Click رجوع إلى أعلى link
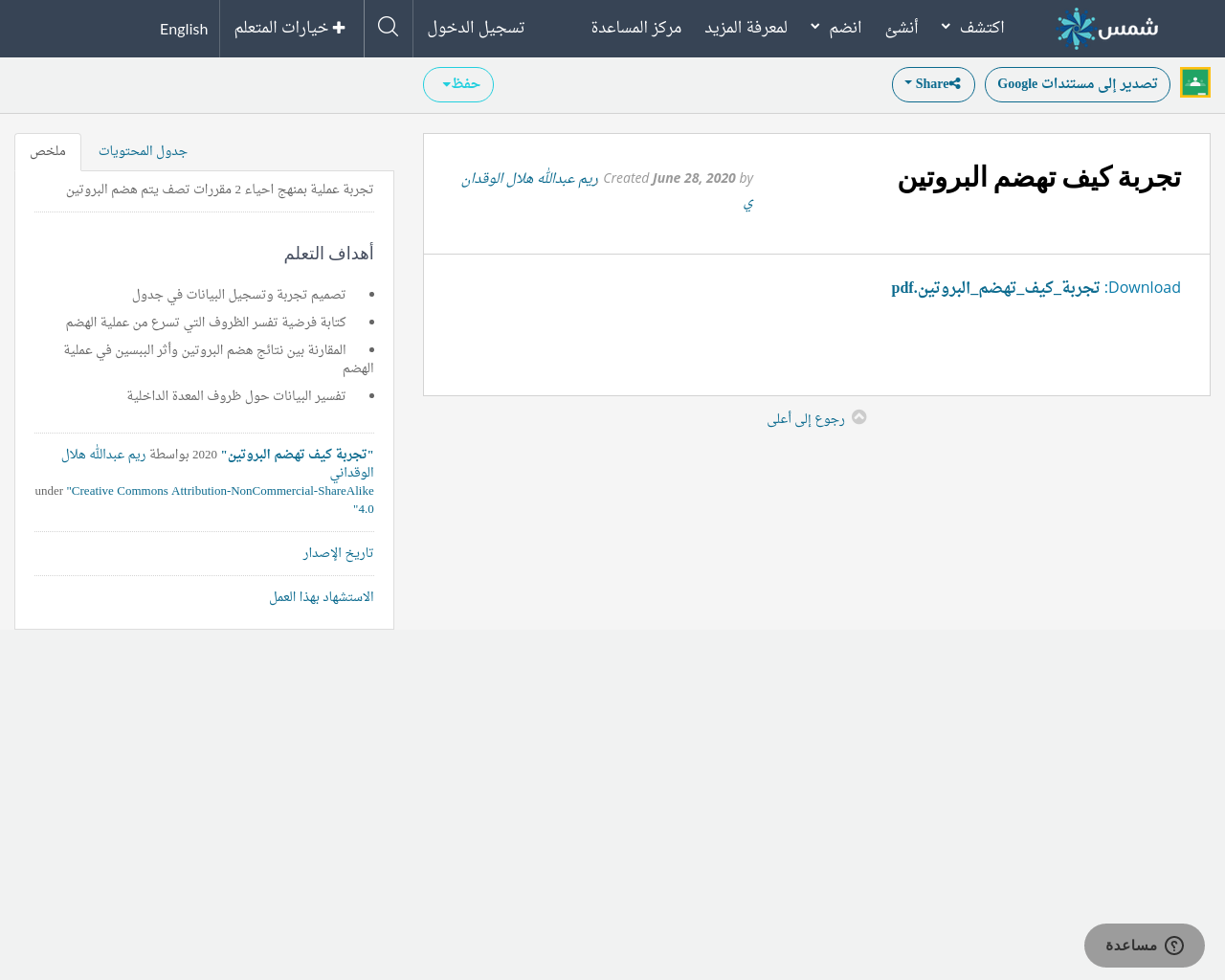Screen dimensions: 1225x980 tap(806, 418)
